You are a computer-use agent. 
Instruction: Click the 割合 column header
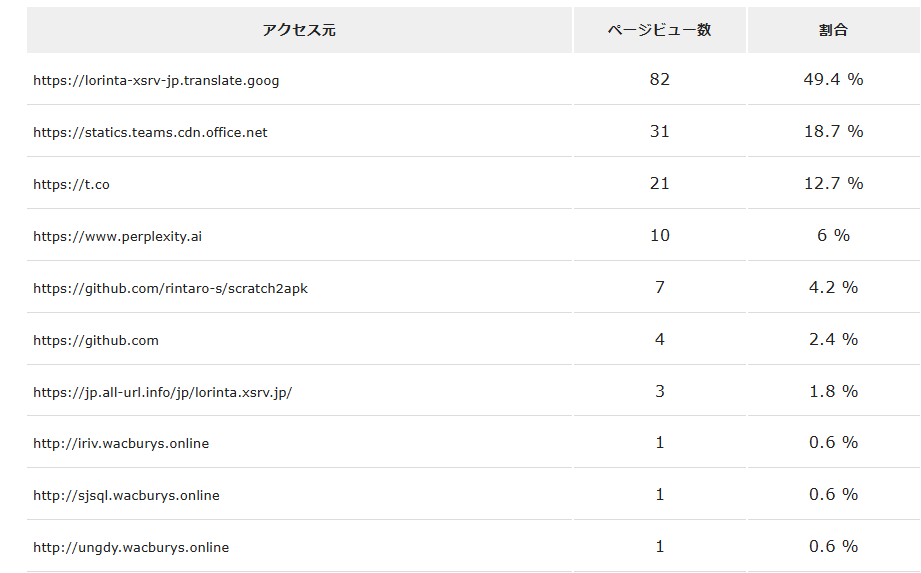click(833, 30)
